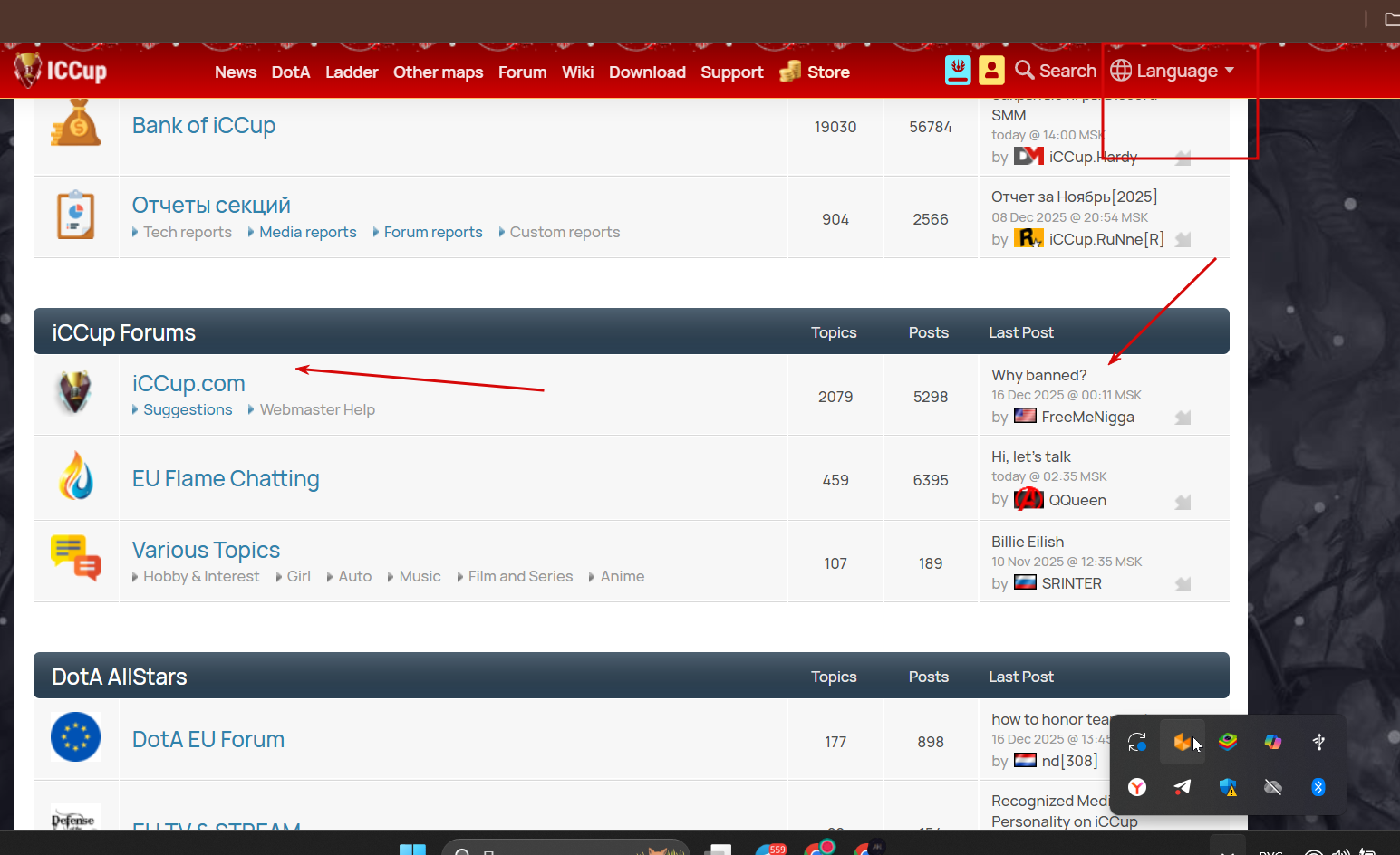
Task: Open Windows Security shield tray icon
Action: point(1228,787)
